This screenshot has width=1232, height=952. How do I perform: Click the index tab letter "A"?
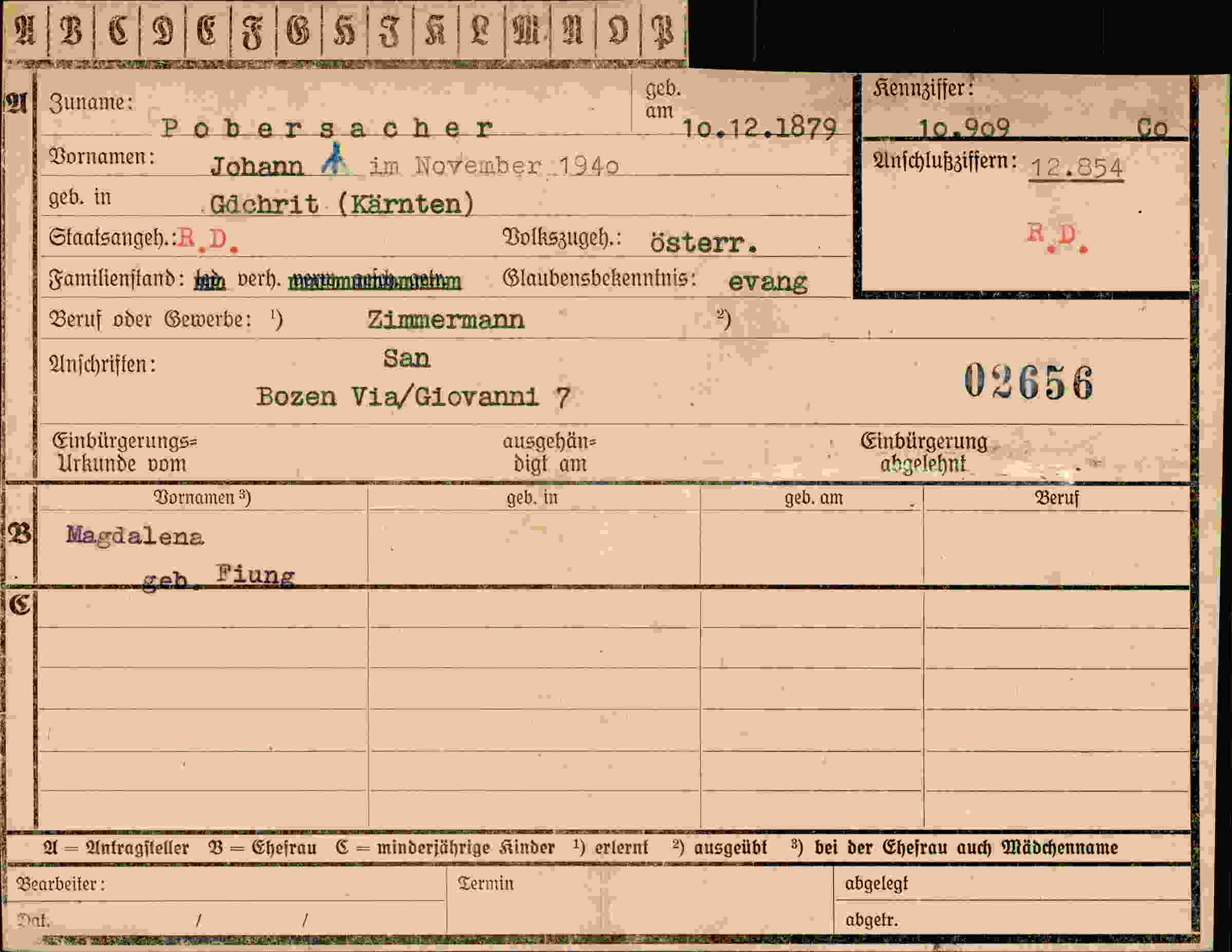click(25, 30)
